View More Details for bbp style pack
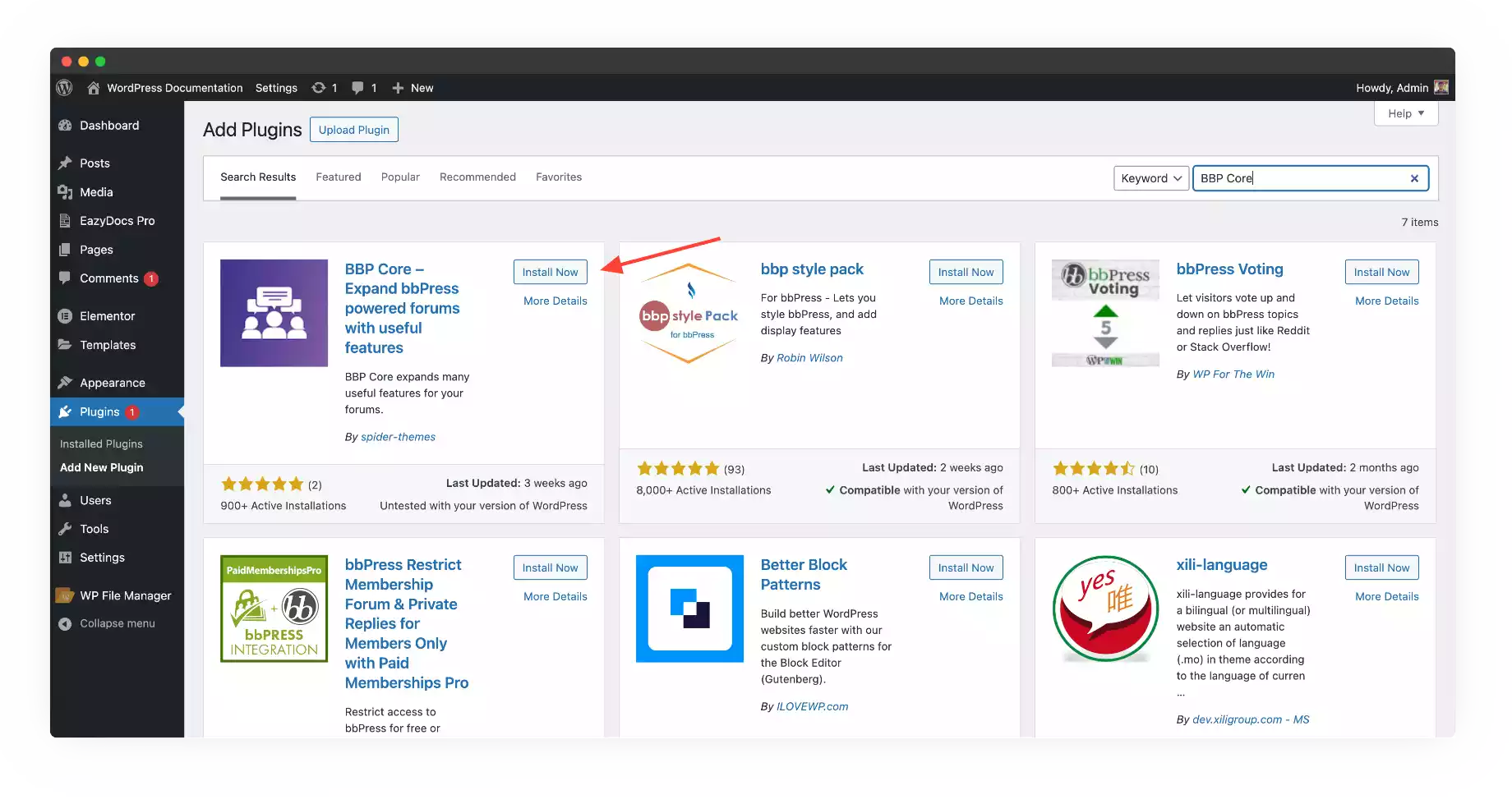The height and width of the screenshot is (804, 1512). point(970,301)
